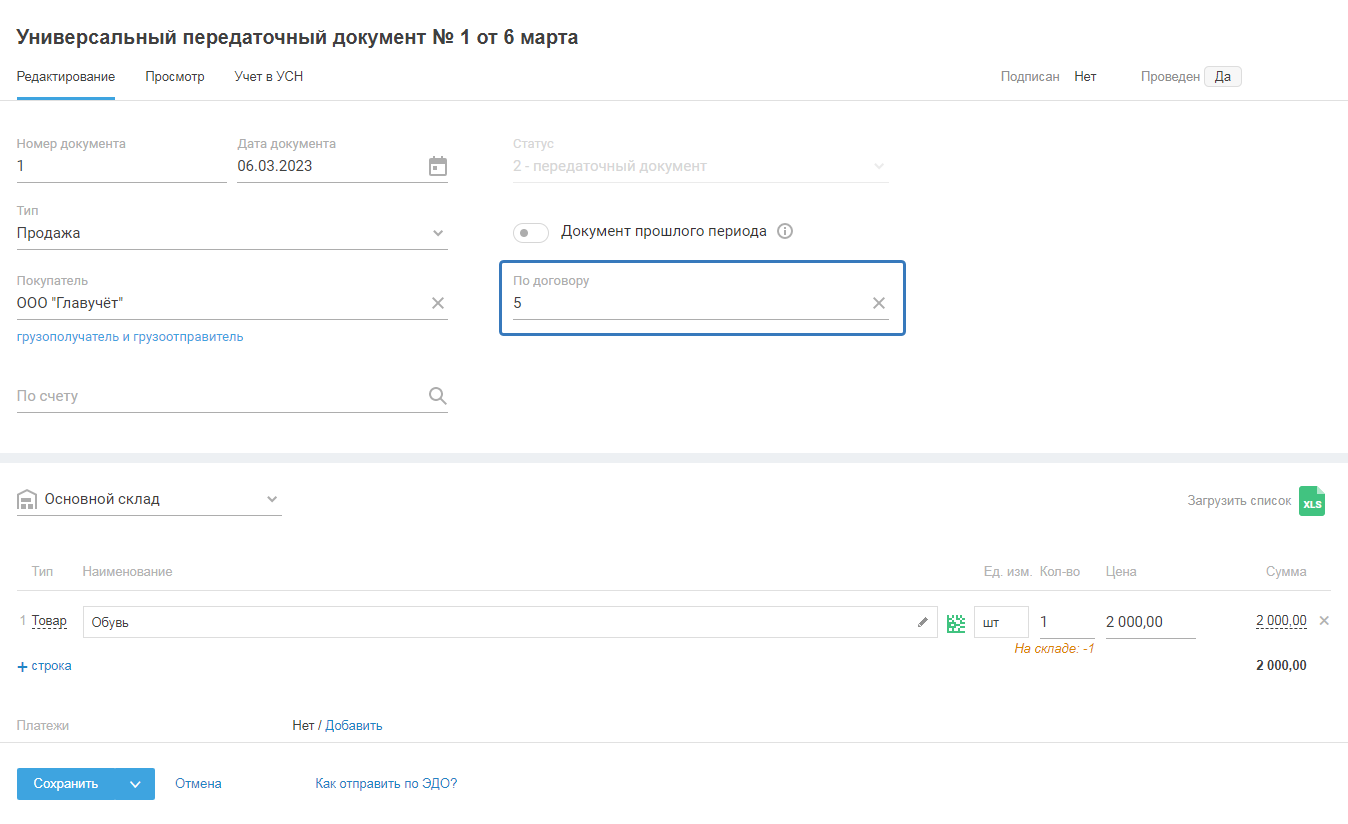Switch to the Просмотр tab
1348x824 pixels.
(175, 77)
